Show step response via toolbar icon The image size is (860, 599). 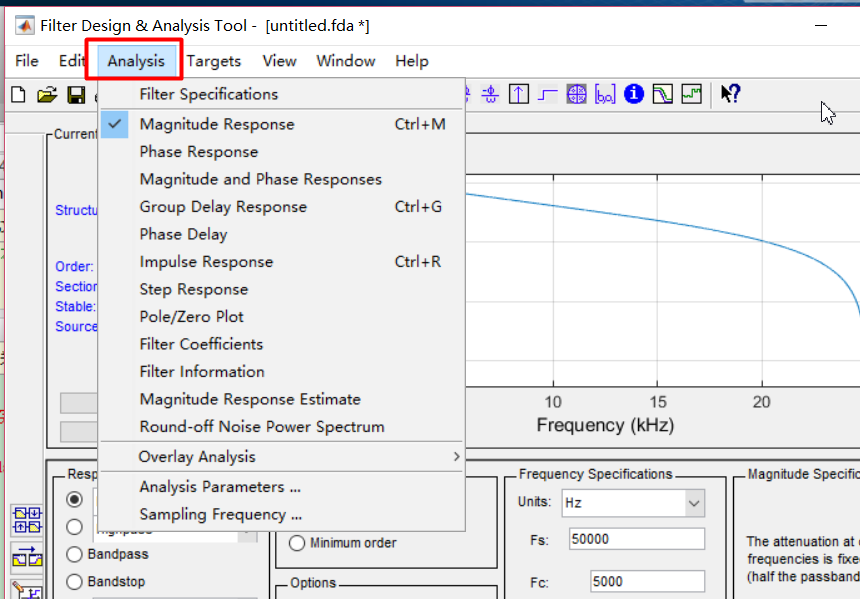547,94
